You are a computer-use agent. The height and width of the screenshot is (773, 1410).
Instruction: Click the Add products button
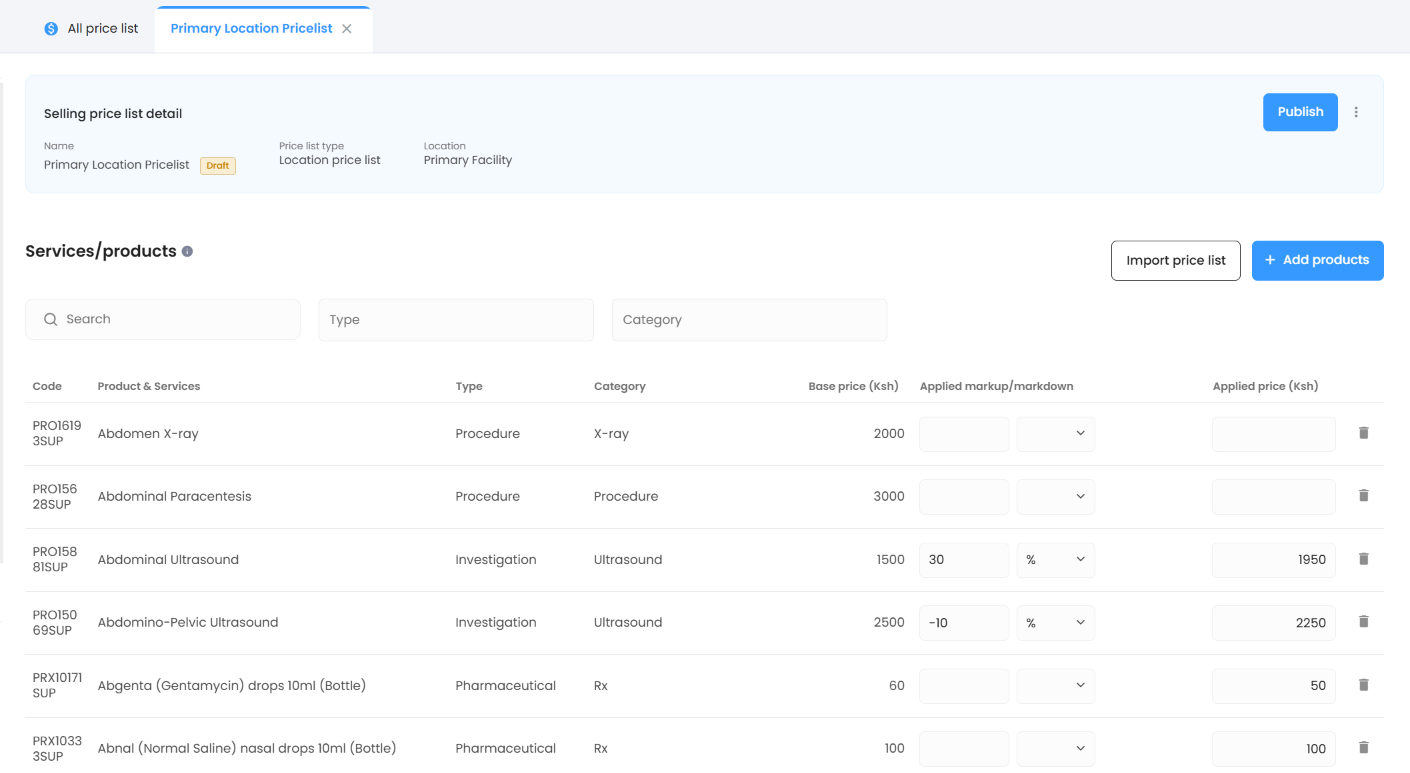pyautogui.click(x=1317, y=260)
